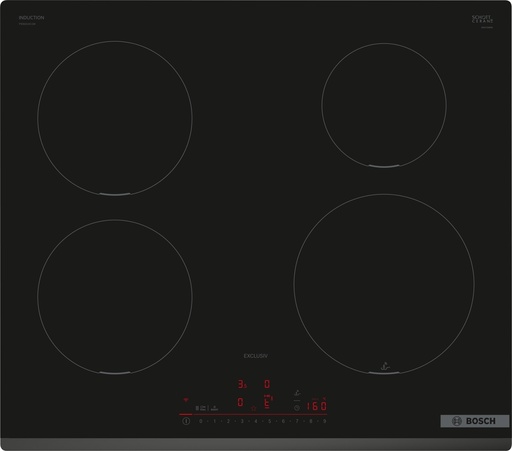Screen dimensions: 512x451
Task: Select the rear-left zone display showing 3
Action: point(242,384)
